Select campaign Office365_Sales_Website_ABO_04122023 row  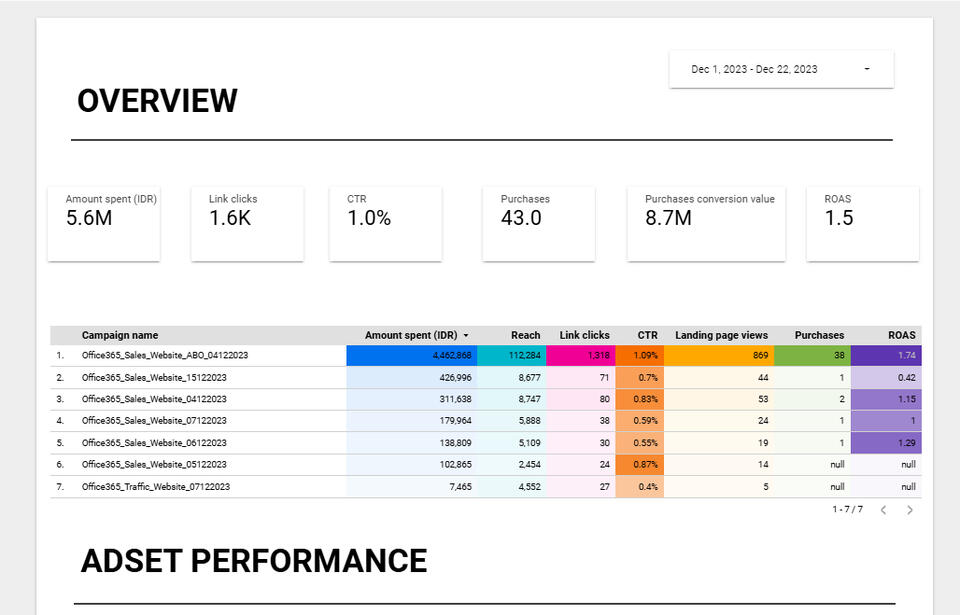point(165,355)
